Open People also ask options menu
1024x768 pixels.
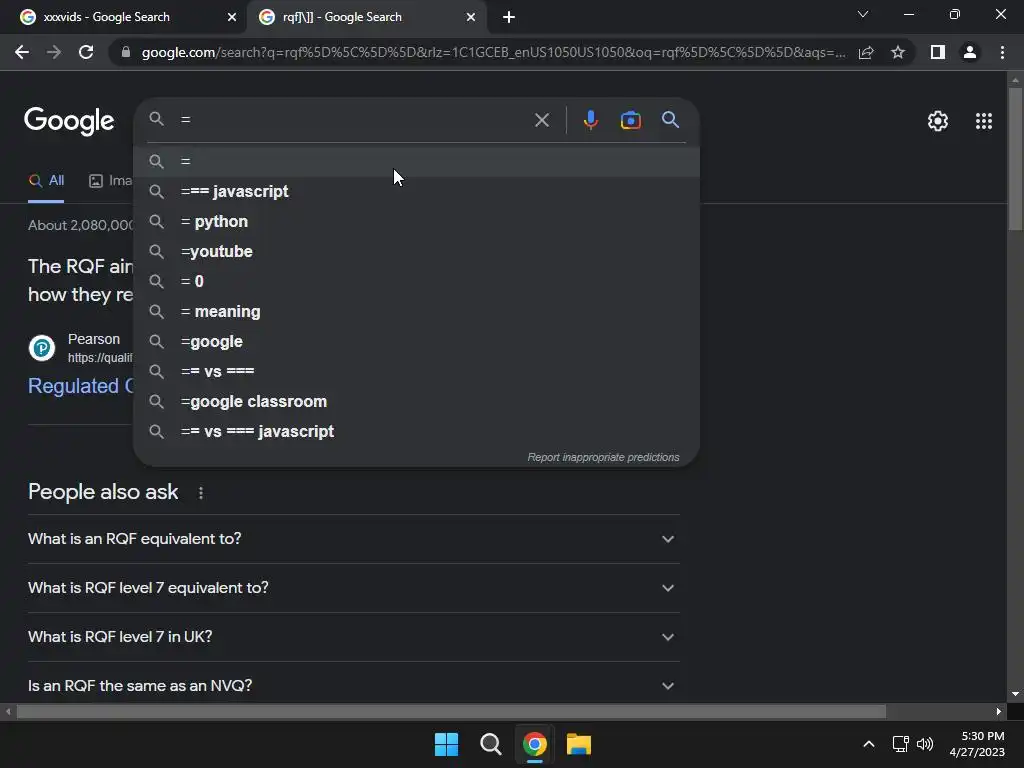coord(200,493)
